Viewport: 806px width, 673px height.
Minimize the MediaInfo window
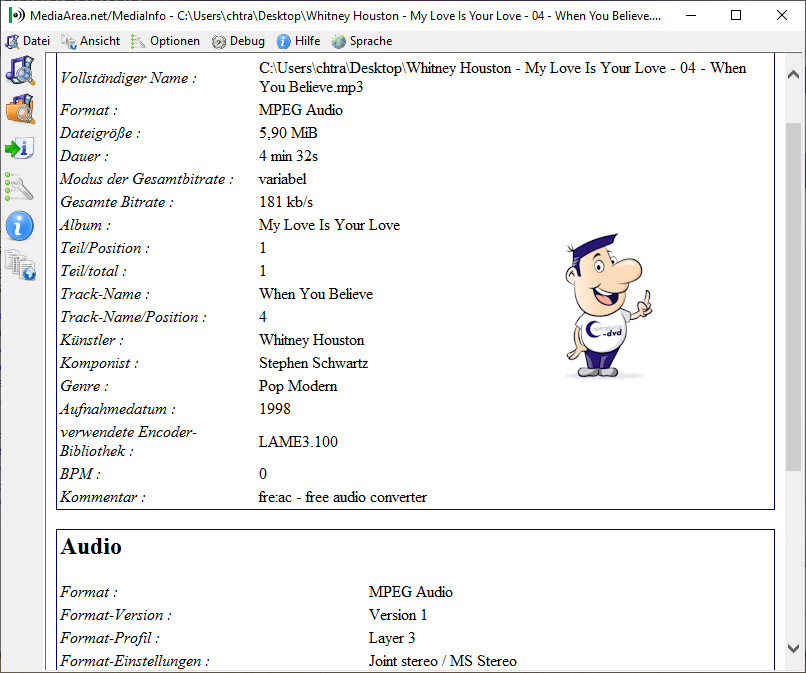click(x=690, y=16)
